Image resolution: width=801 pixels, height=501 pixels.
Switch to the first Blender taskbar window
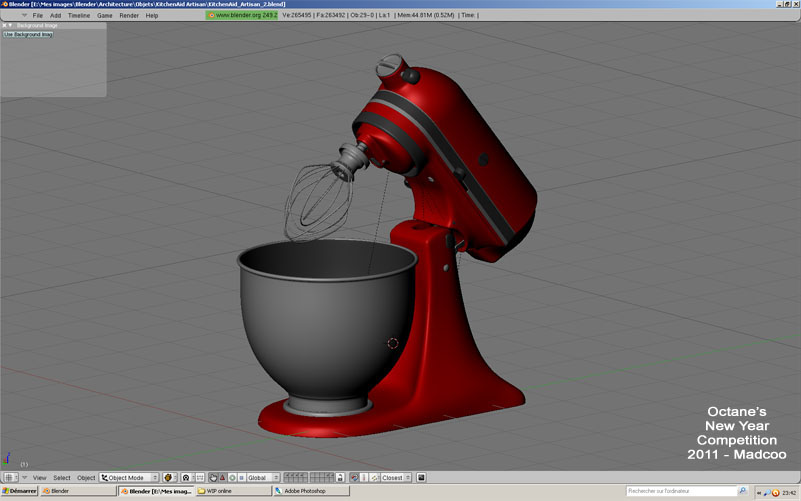coord(78,491)
